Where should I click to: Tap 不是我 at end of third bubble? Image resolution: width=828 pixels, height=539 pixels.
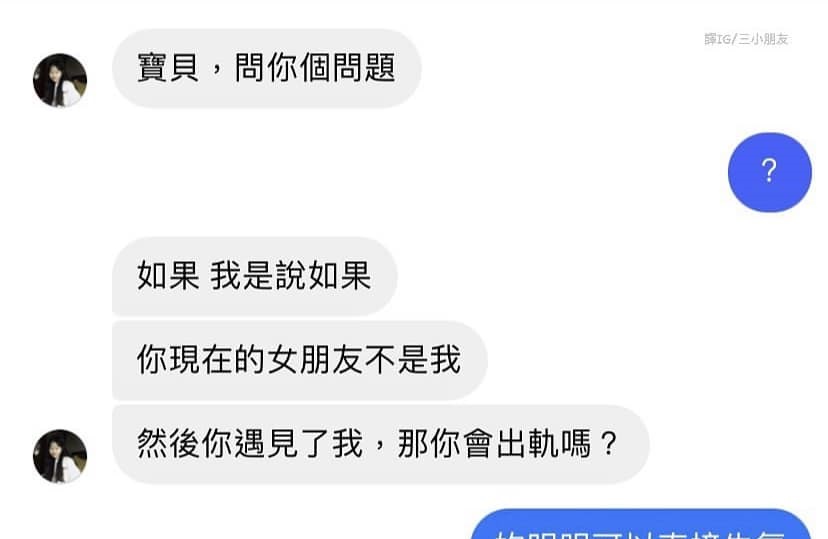point(412,360)
